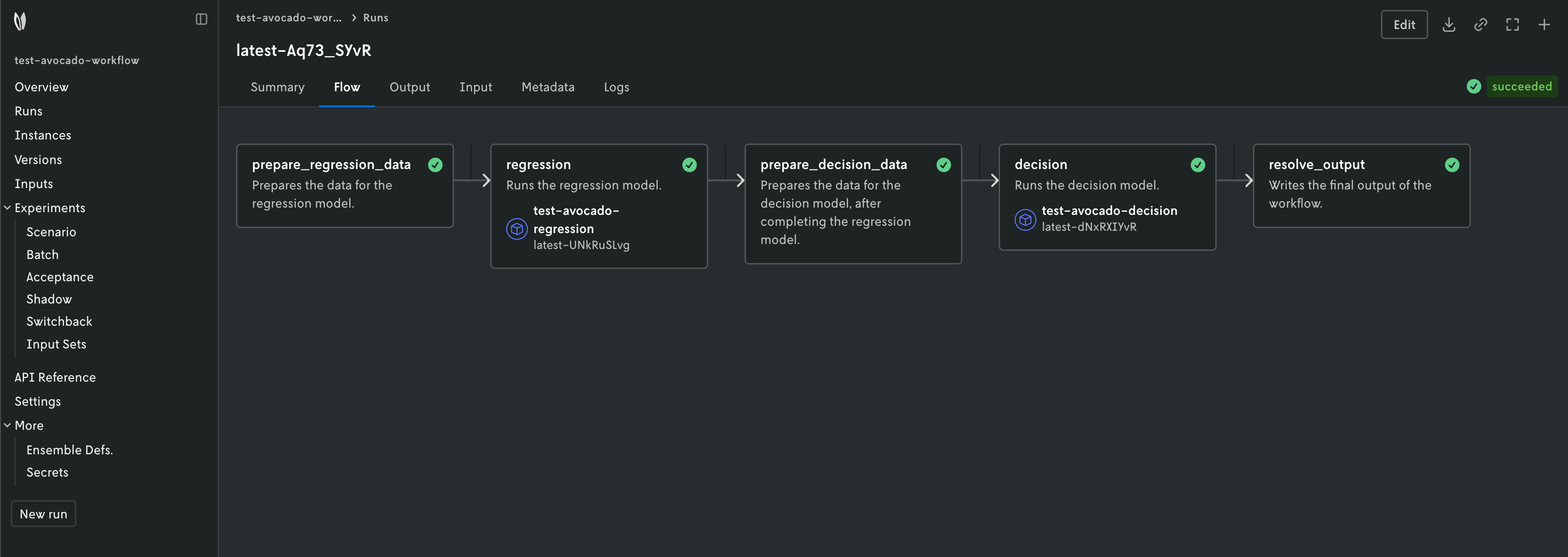Click the test-avocado-decision cube app icon
This screenshot has width=1568, height=557.
(1025, 219)
